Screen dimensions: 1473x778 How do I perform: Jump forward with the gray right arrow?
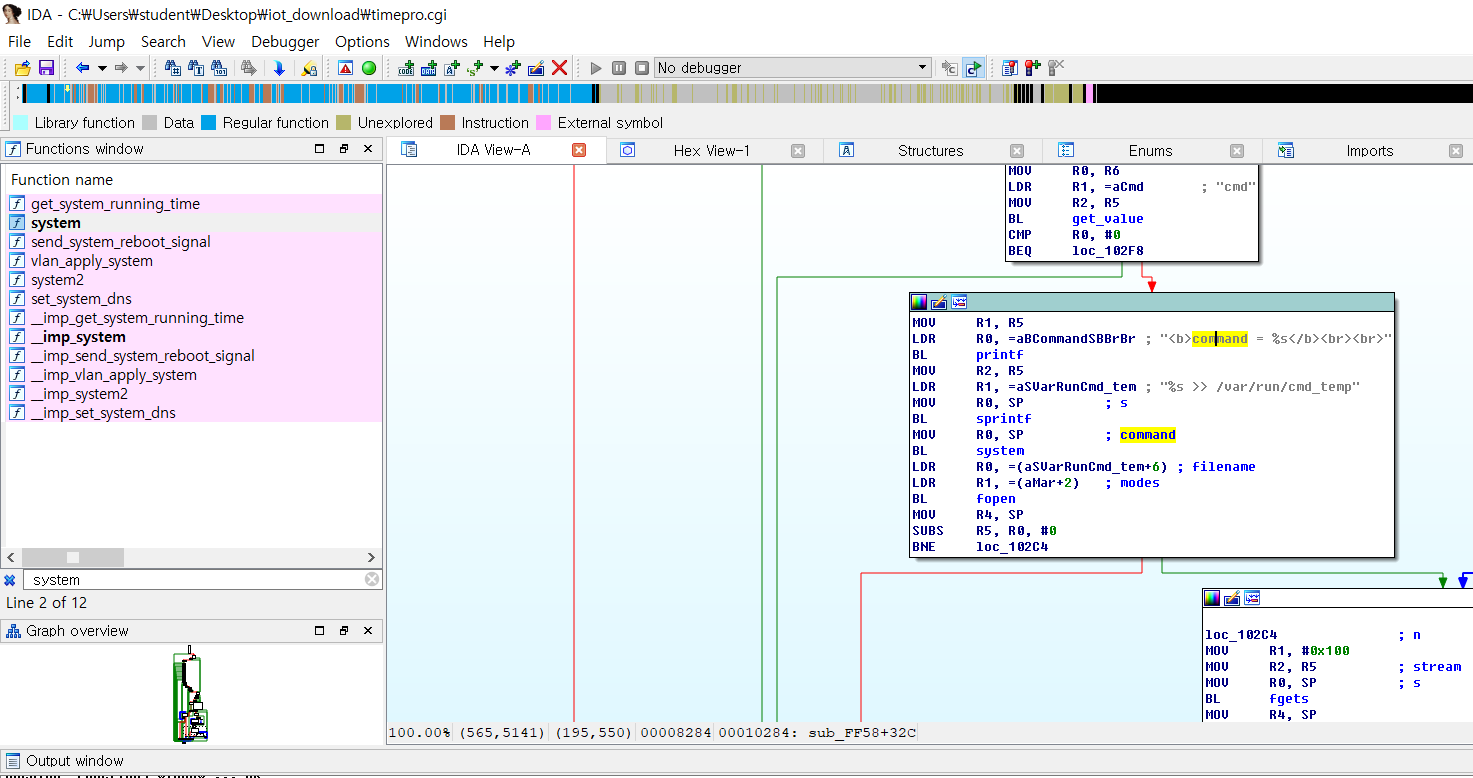click(x=121, y=68)
